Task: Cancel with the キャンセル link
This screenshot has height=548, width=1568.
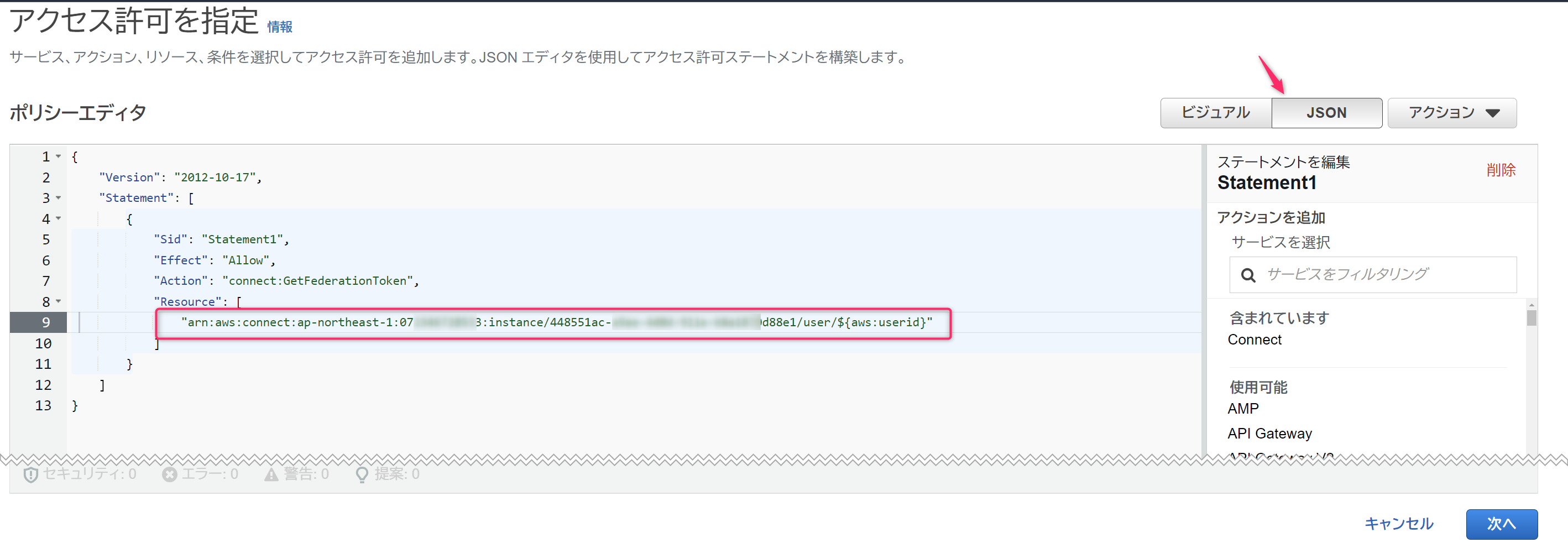Action: click(x=1399, y=524)
